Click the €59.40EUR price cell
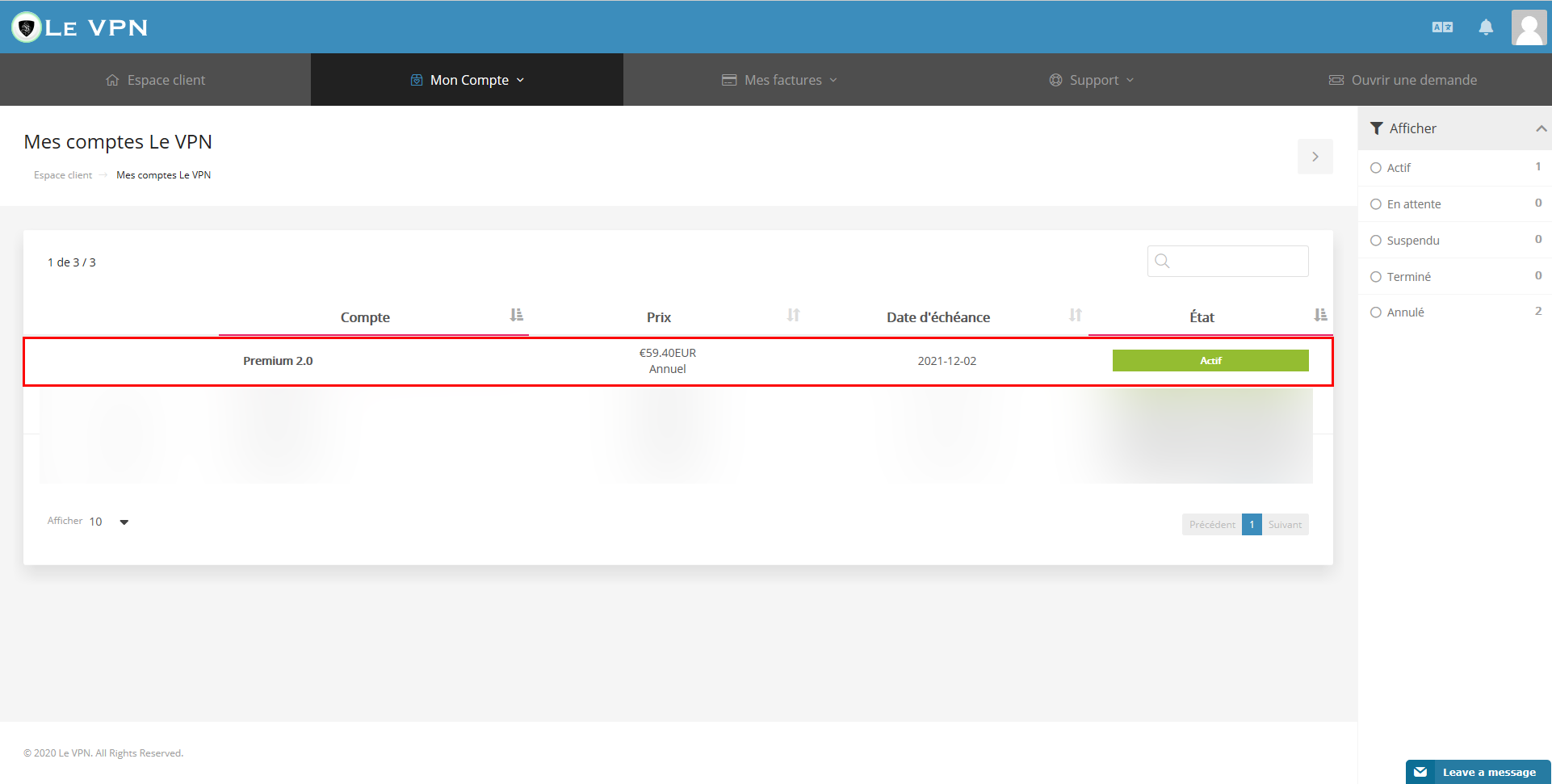The width and height of the screenshot is (1552, 784). tap(668, 353)
